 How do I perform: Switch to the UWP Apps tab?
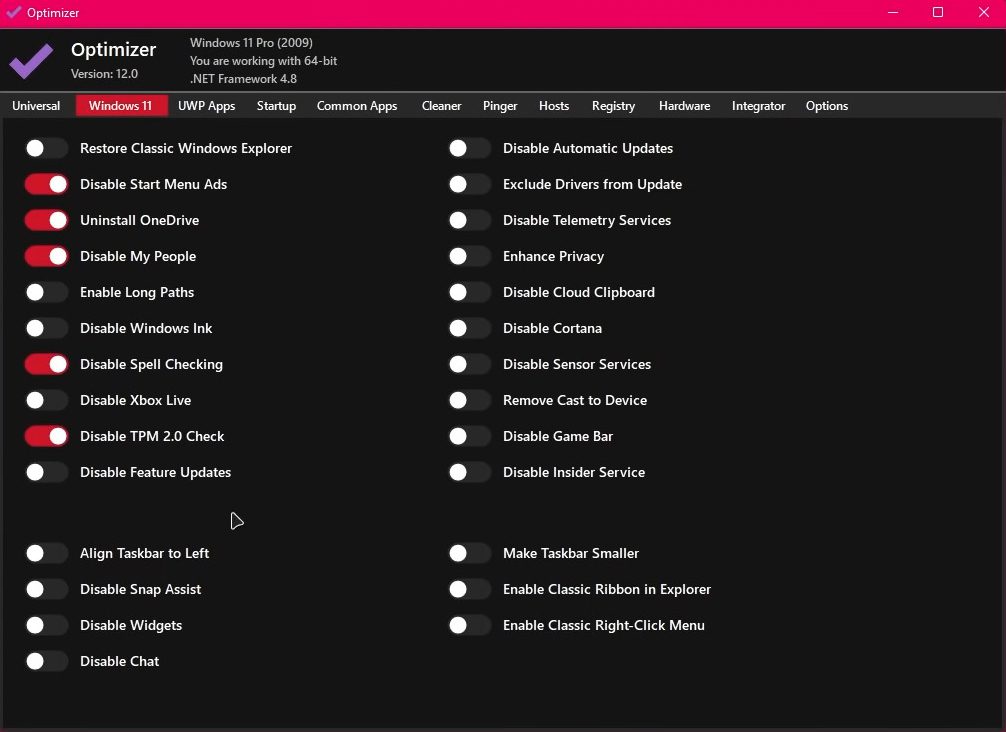coord(207,106)
